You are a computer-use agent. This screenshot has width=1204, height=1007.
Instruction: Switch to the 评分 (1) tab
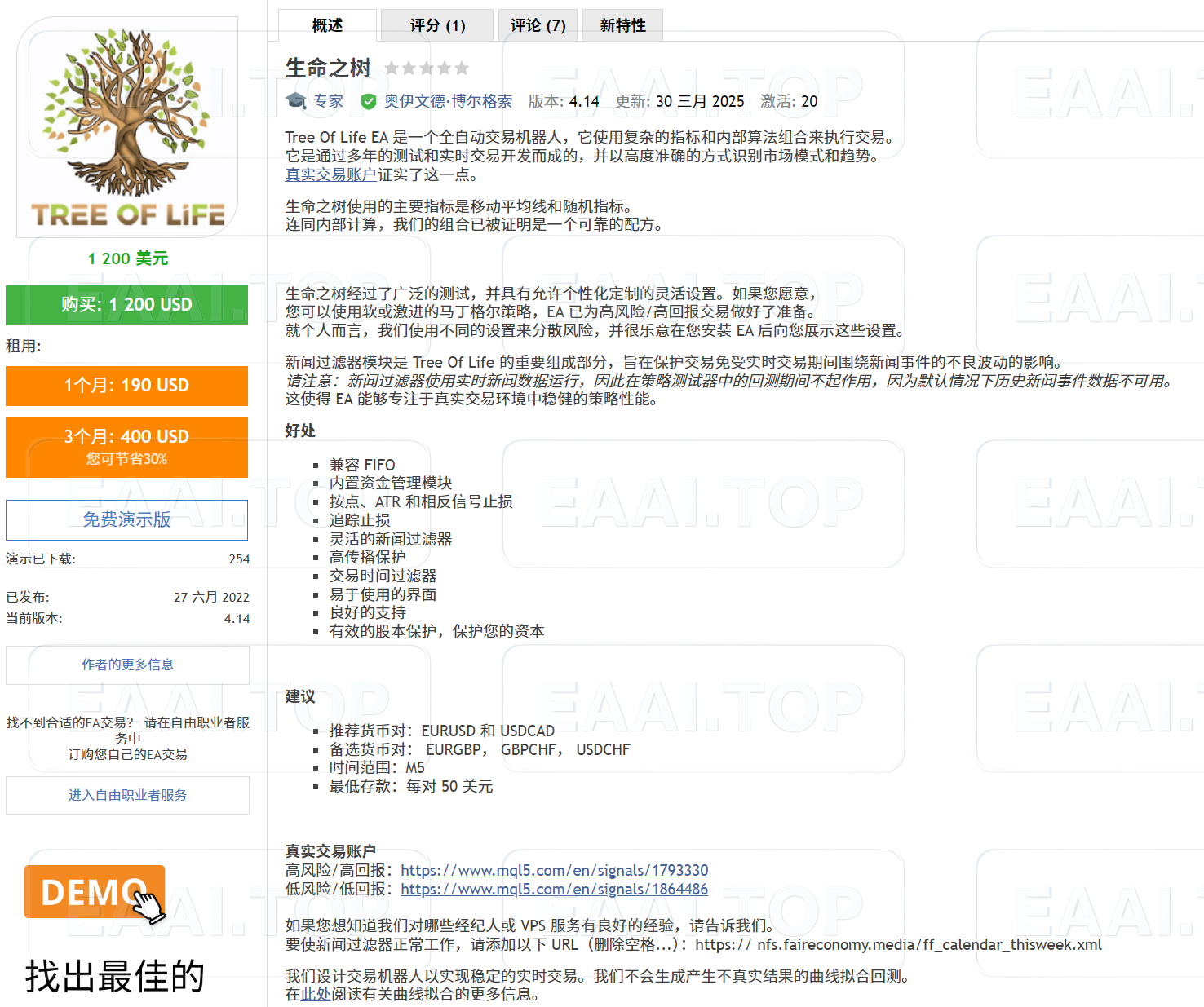[x=438, y=24]
